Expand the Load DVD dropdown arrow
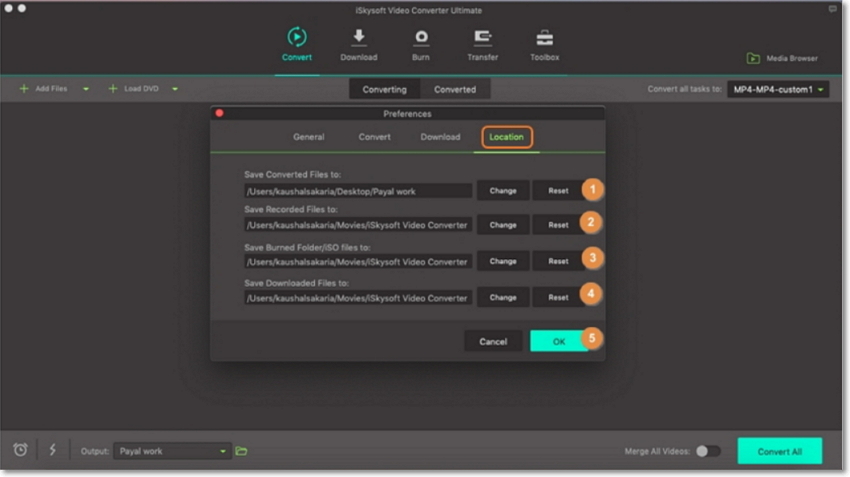The image size is (850, 477). (175, 89)
